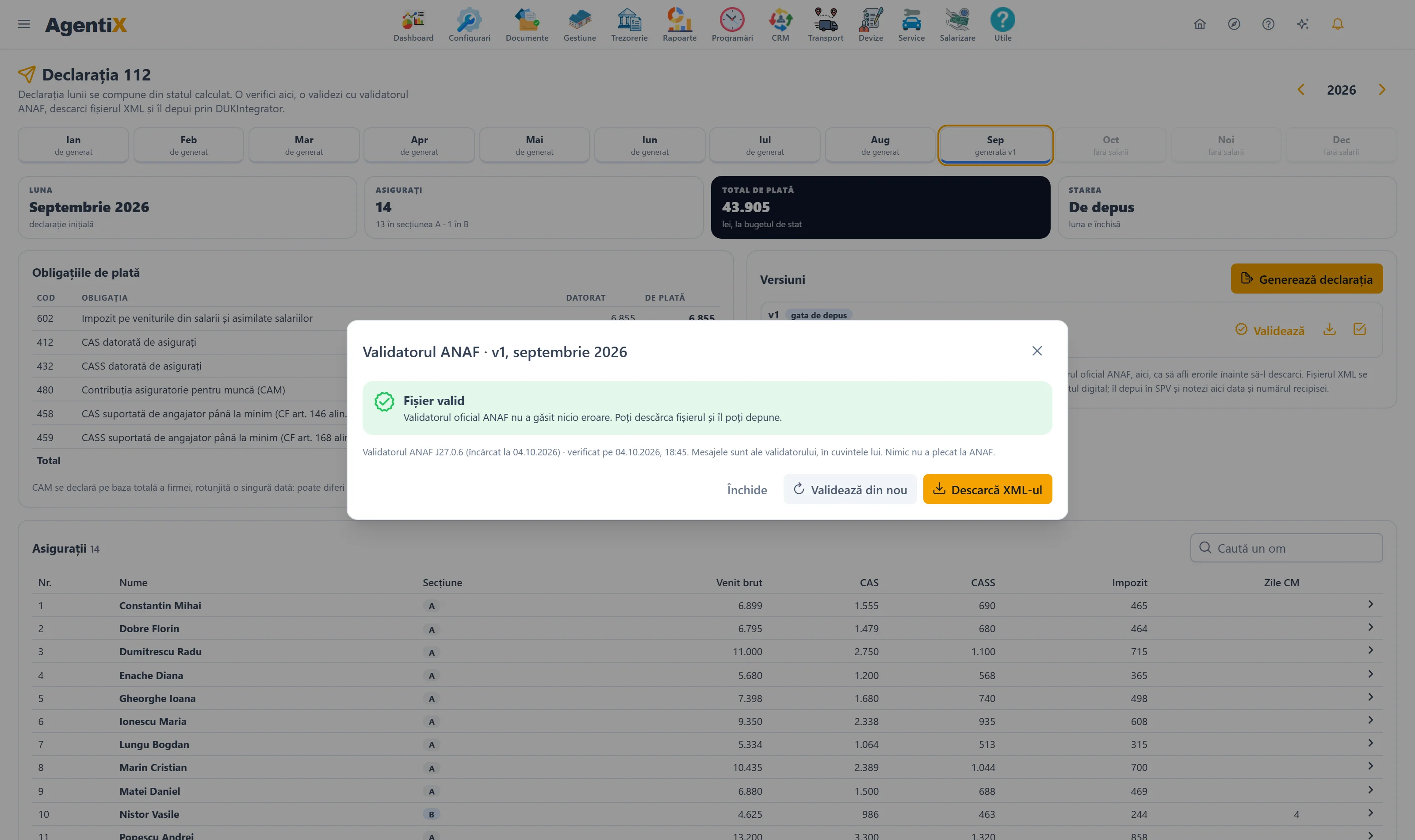Image resolution: width=1415 pixels, height=840 pixels.
Task: Open the Salarizare module
Action: tap(957, 25)
